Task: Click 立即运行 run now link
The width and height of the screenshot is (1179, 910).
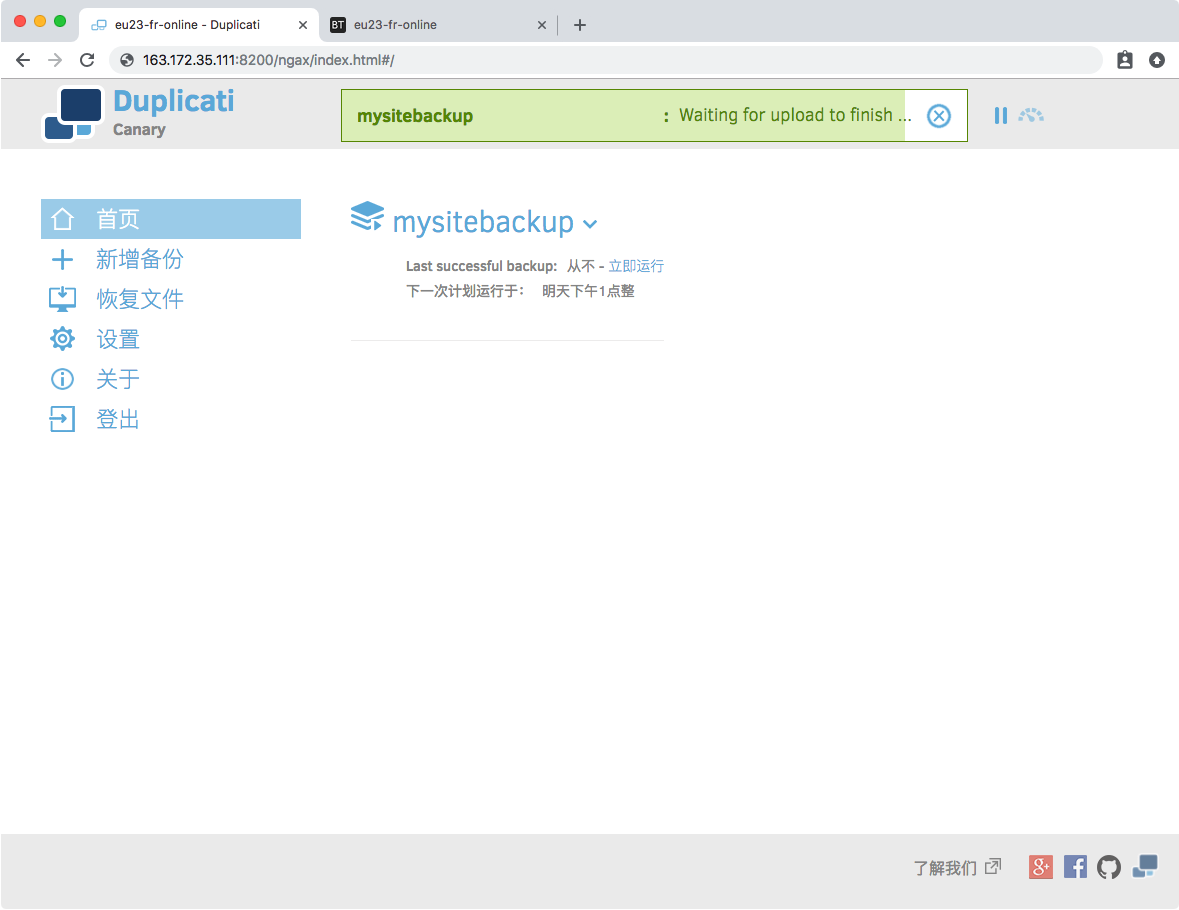Action: pyautogui.click(x=636, y=266)
